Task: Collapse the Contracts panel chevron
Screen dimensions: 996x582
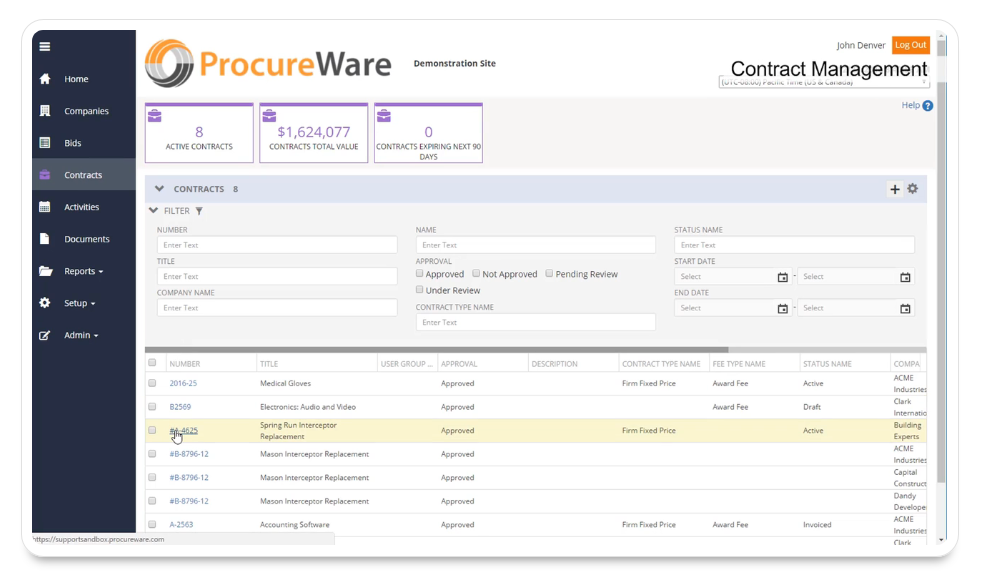Action: 158,189
